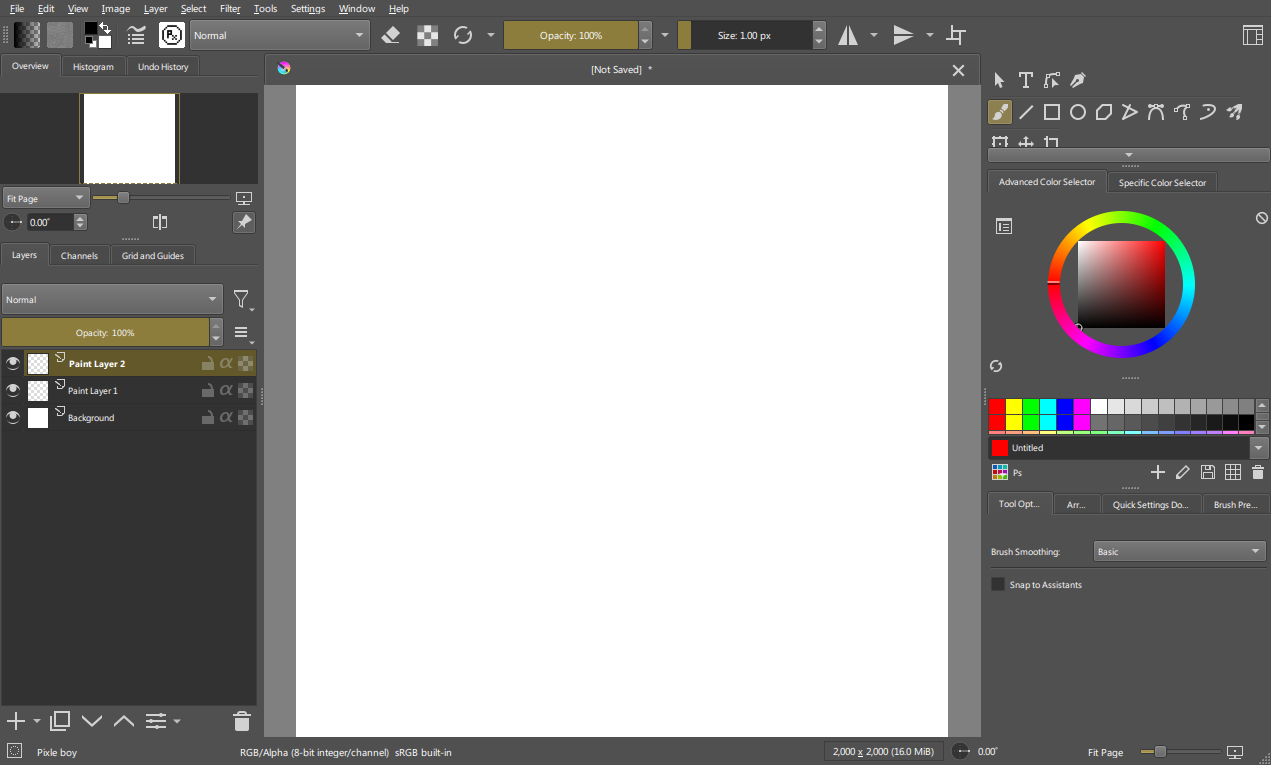Viewport: 1271px width, 765px height.
Task: Open the Filter menu
Action: [230, 9]
